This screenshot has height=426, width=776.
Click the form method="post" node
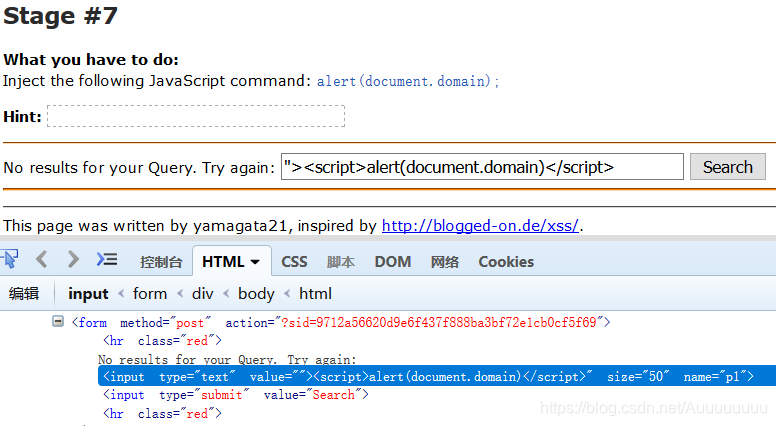[341, 323]
